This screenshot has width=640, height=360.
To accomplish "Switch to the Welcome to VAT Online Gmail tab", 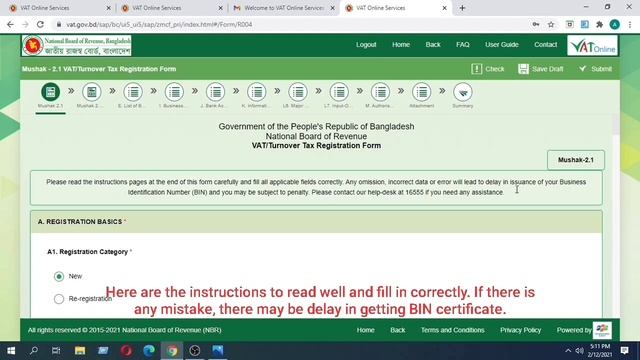I will click(283, 8).
